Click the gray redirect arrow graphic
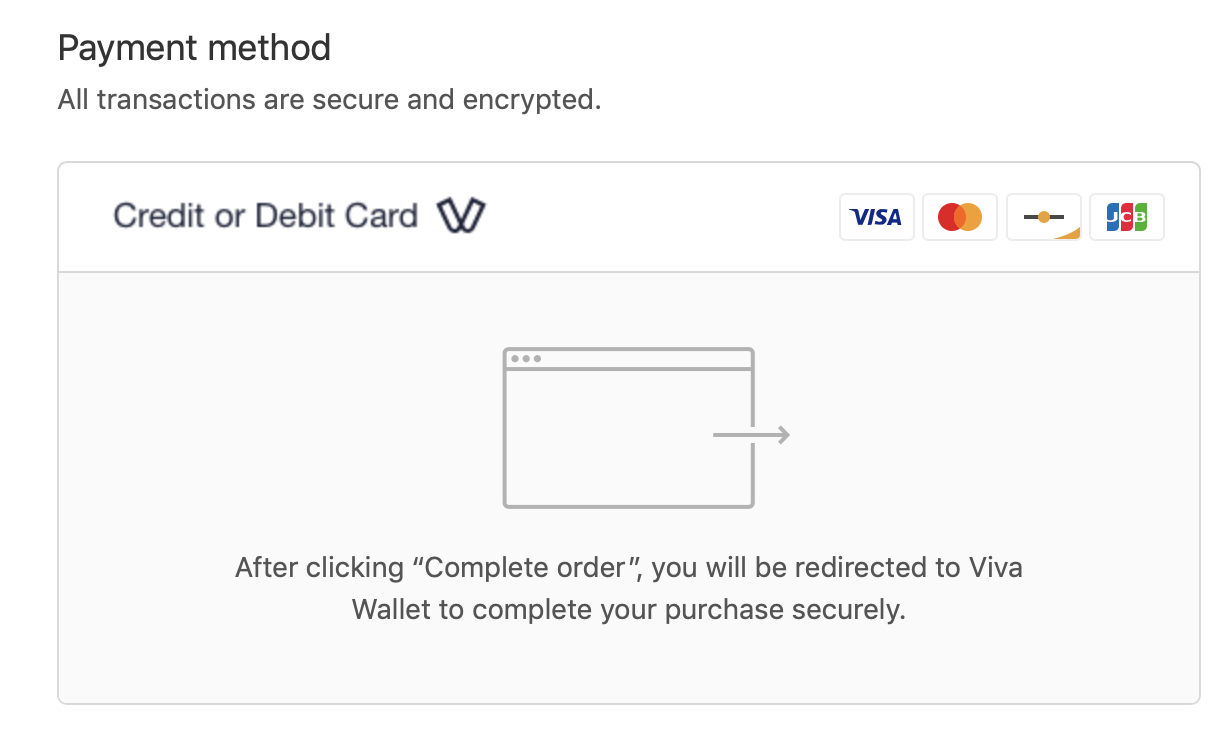This screenshot has height=742, width=1230. point(751,434)
